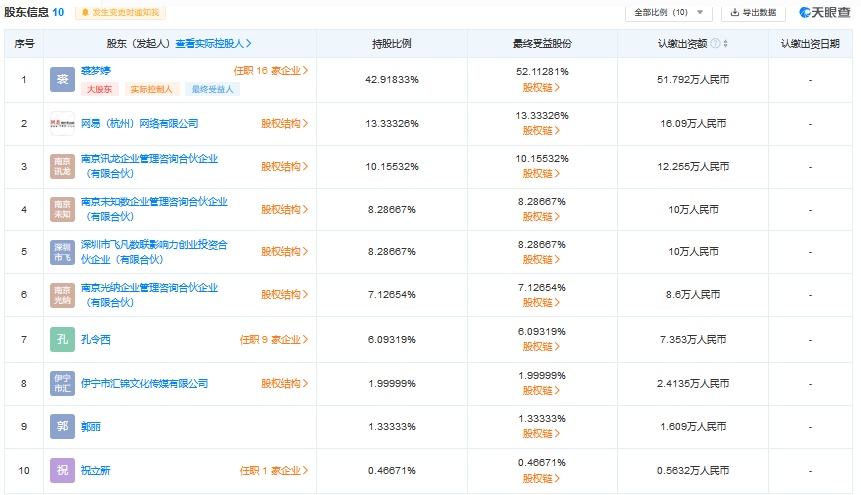Image resolution: width=861 pixels, height=495 pixels.
Task: Click the 大股东 tag
Action: pyautogui.click(x=99, y=89)
